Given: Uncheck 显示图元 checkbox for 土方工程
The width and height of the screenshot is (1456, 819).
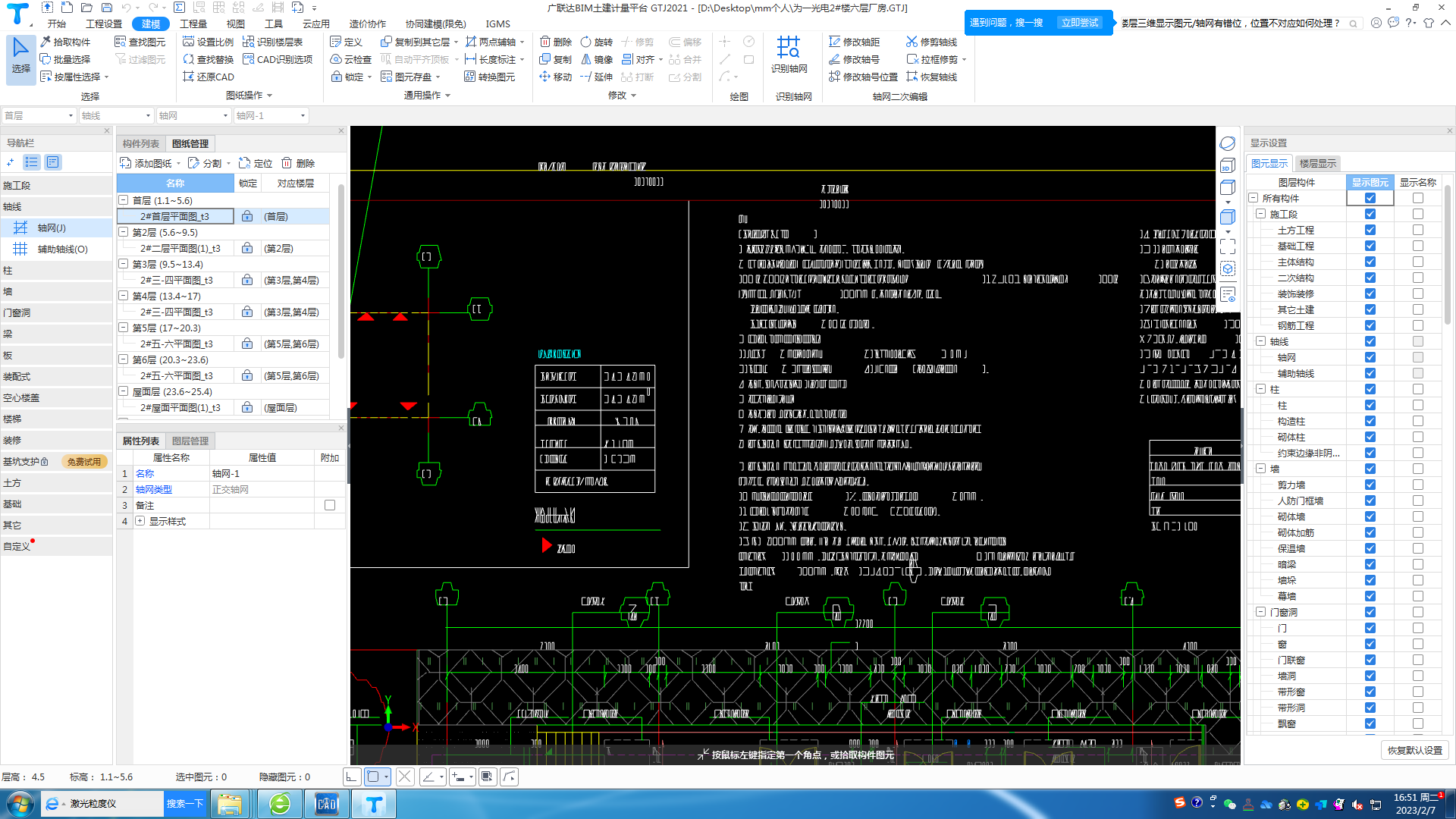Looking at the screenshot, I should [x=1370, y=230].
